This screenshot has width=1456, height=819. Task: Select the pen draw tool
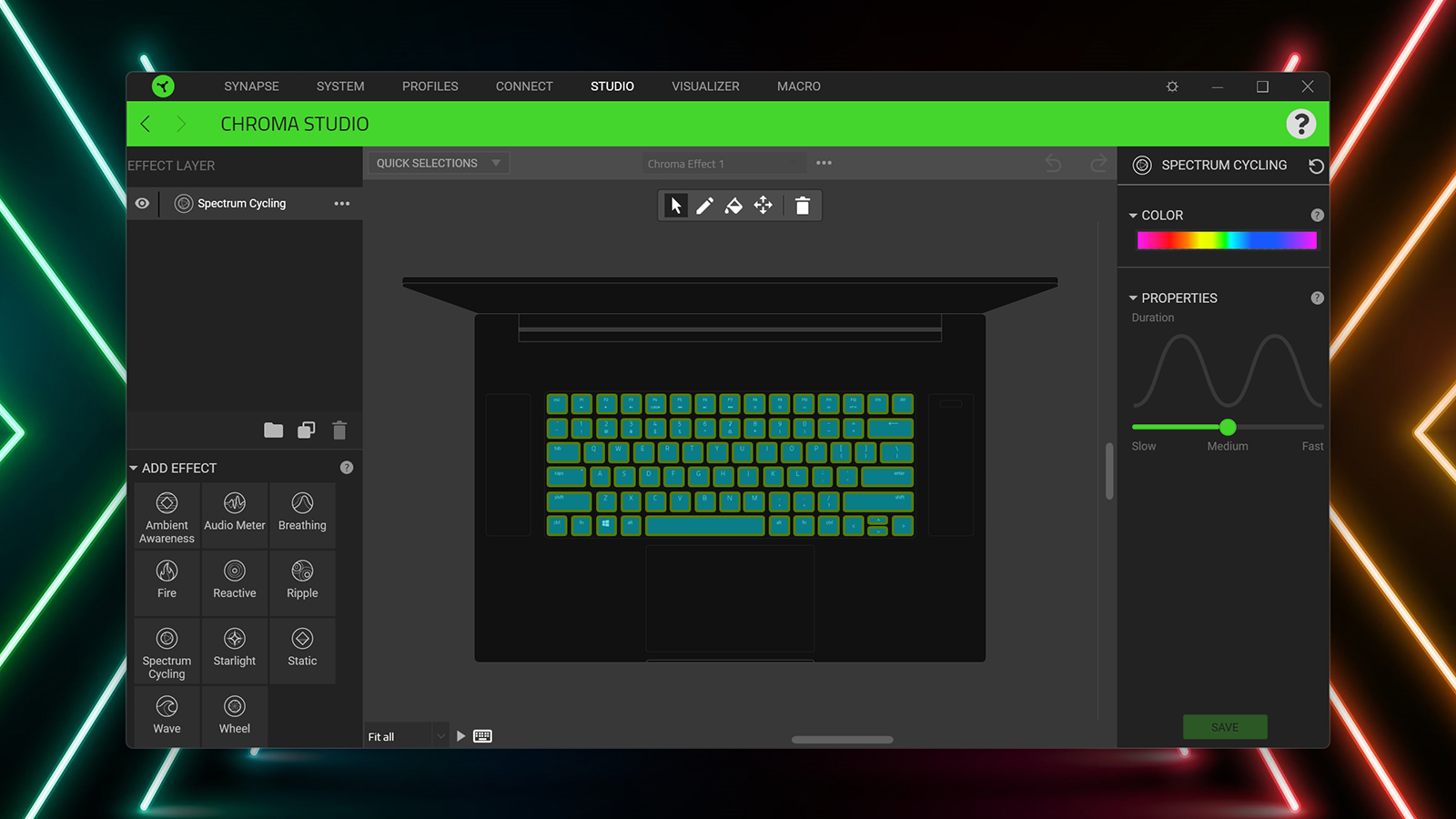704,206
